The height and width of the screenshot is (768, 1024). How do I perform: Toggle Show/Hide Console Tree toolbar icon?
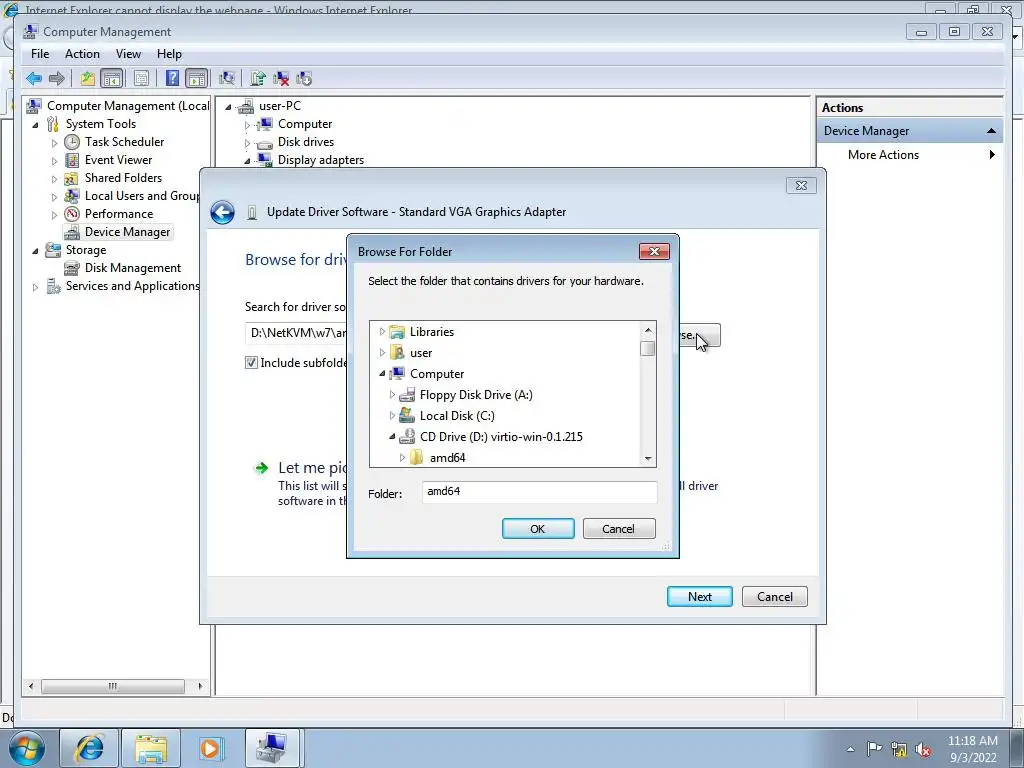[x=112, y=79]
